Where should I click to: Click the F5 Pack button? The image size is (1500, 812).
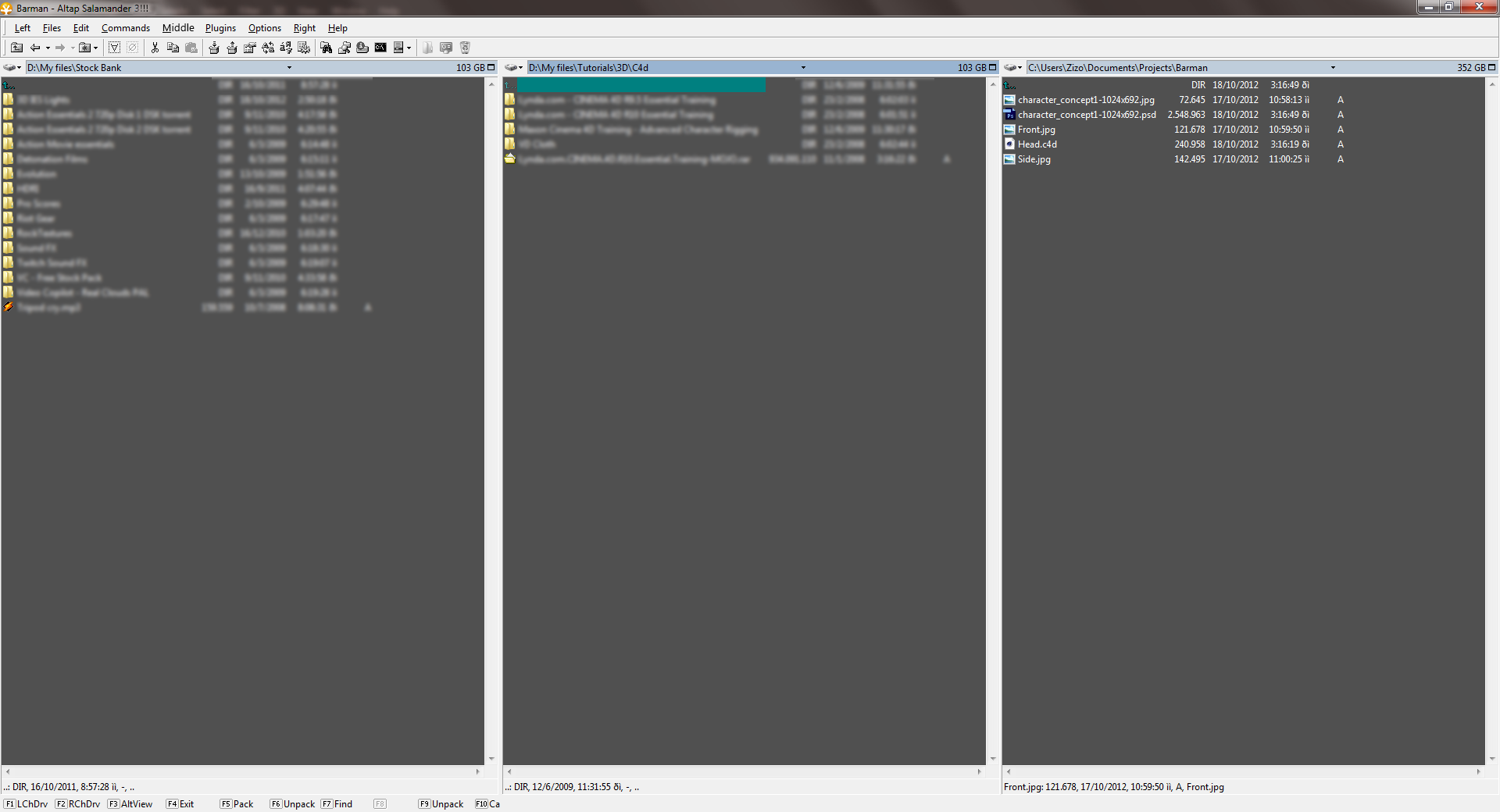[x=237, y=803]
